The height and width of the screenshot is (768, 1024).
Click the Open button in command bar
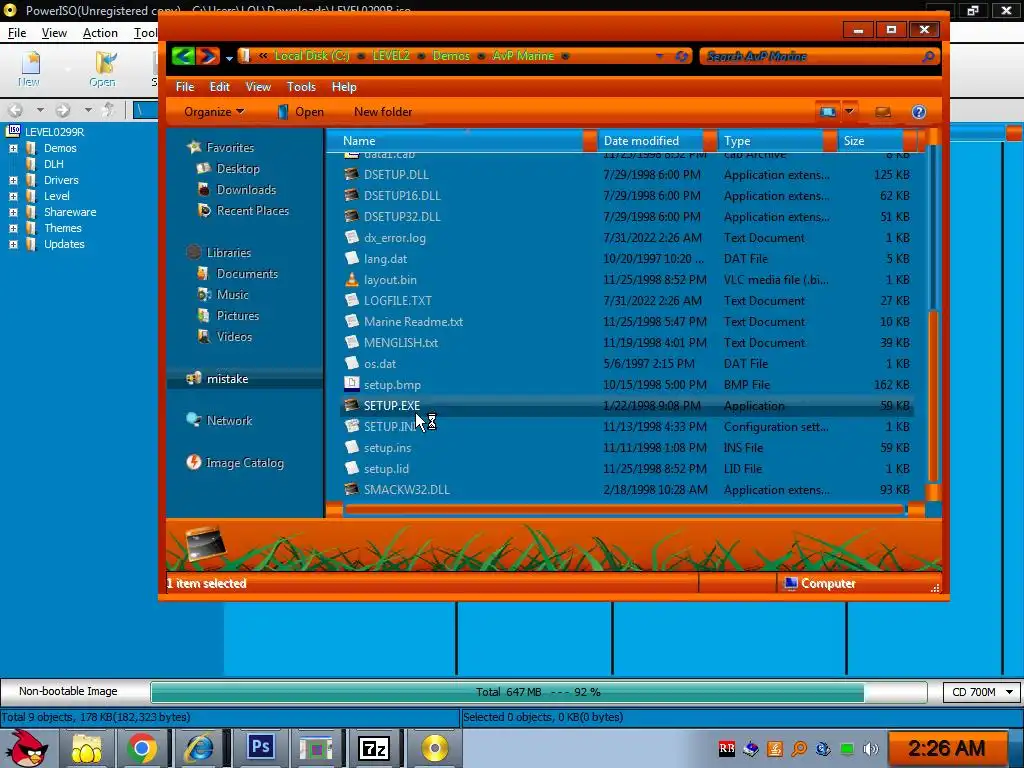tap(300, 112)
